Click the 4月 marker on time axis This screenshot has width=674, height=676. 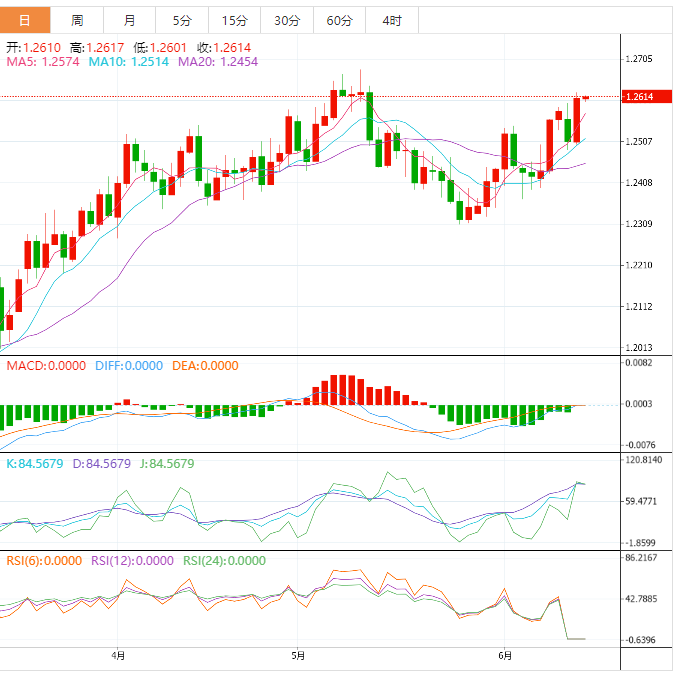tap(119, 656)
